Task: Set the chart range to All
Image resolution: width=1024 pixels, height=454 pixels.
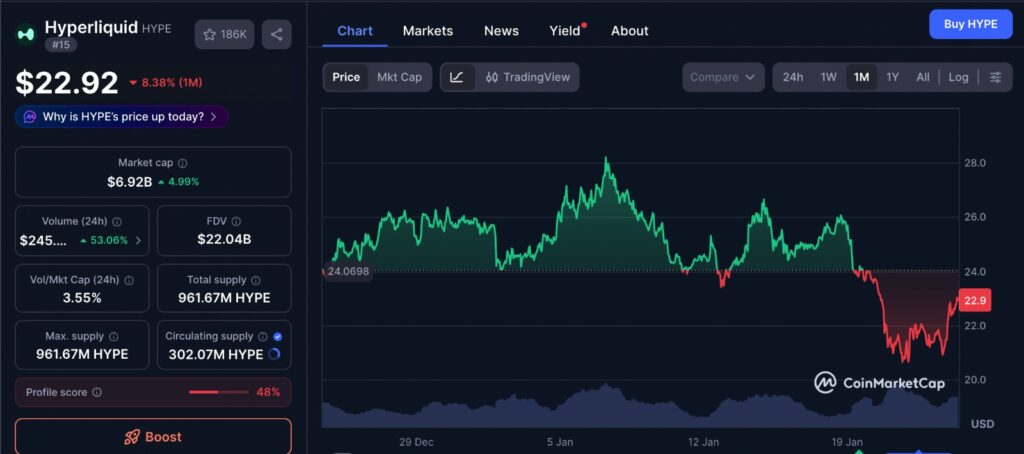Action: click(x=923, y=77)
